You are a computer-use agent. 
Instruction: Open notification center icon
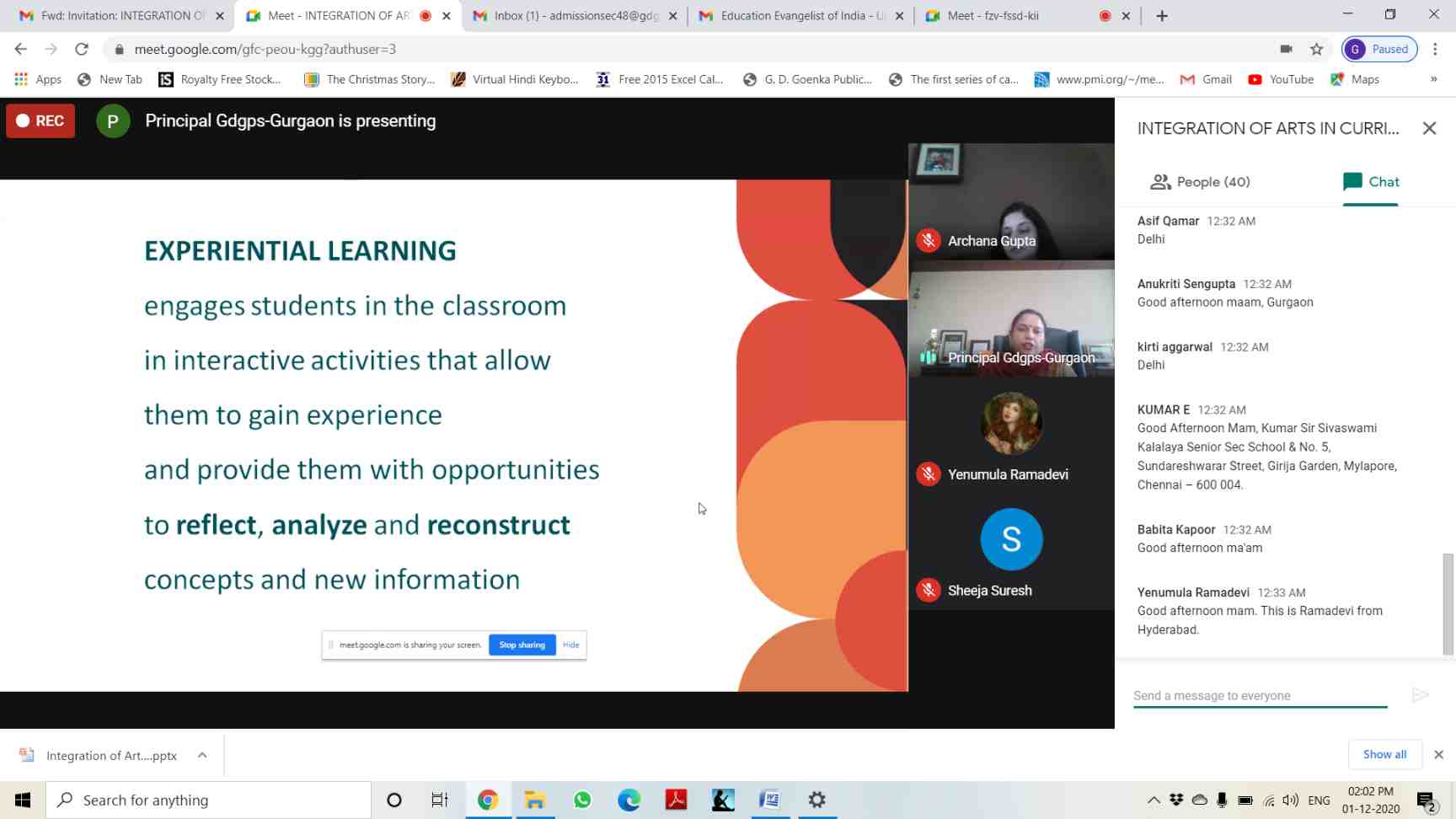click(1427, 800)
